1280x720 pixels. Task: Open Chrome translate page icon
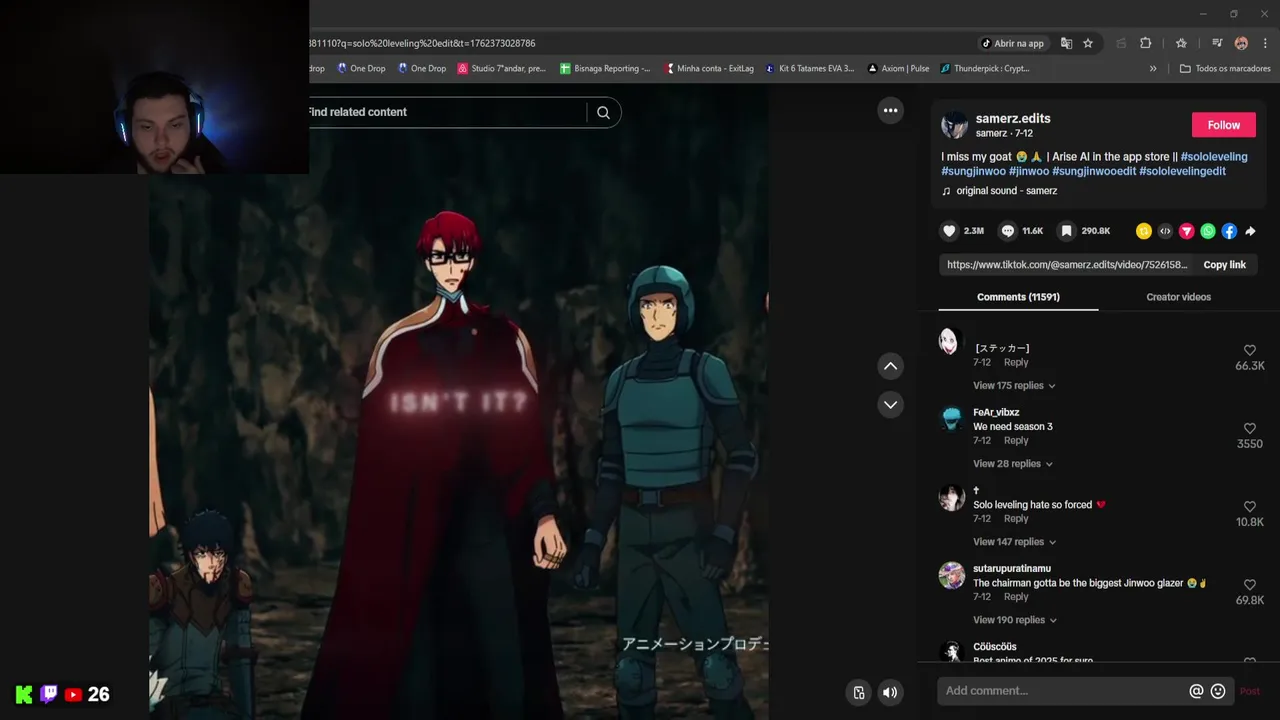pos(1066,43)
